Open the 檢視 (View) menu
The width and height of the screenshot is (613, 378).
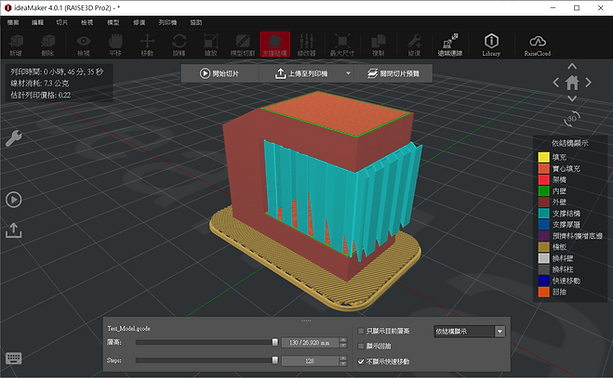[87, 22]
